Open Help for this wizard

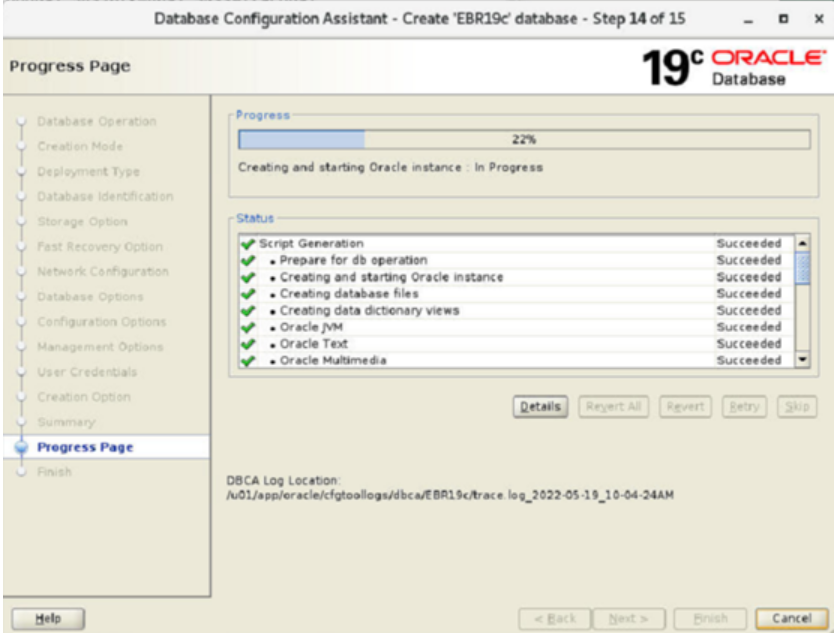pos(48,619)
